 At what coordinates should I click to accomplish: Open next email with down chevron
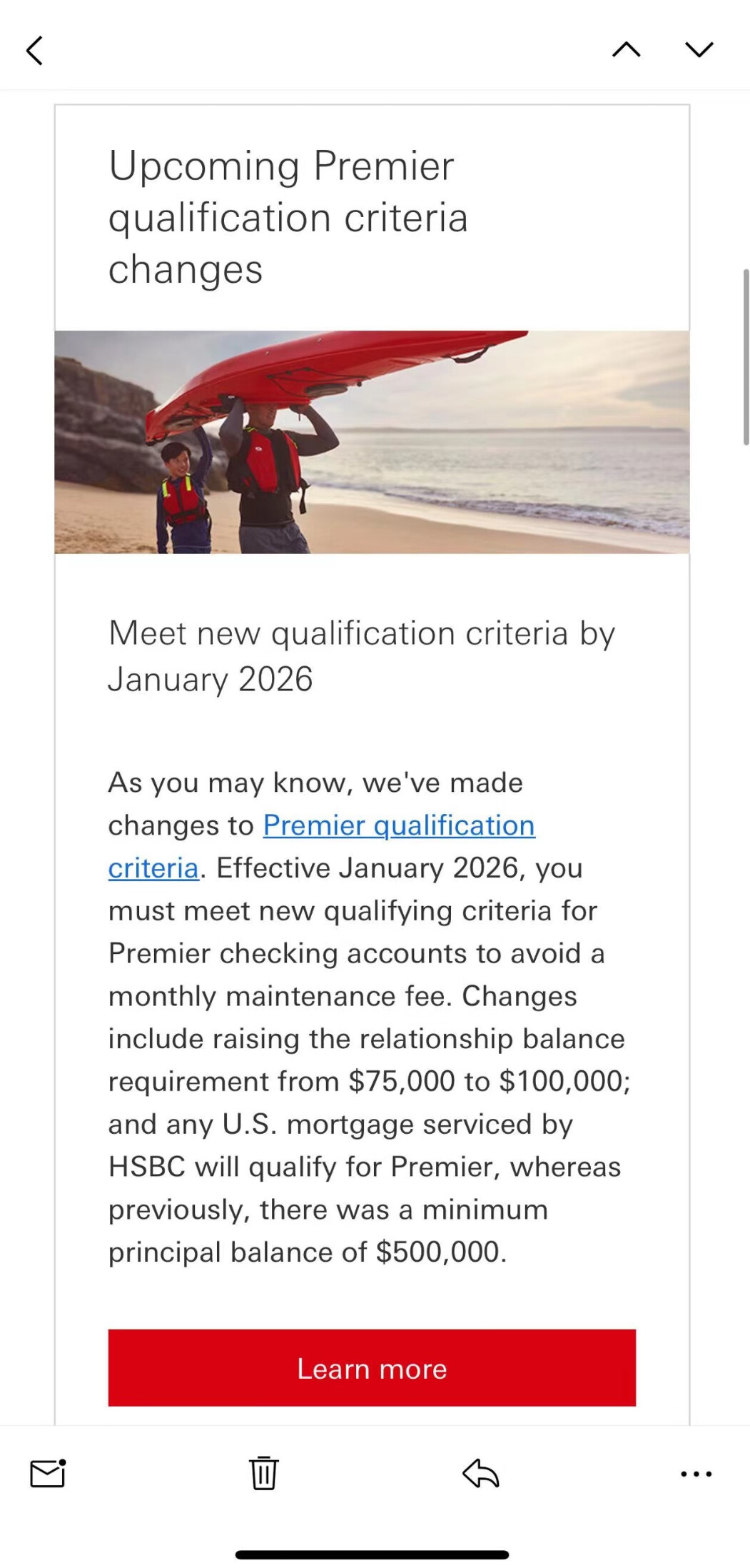coord(699,49)
